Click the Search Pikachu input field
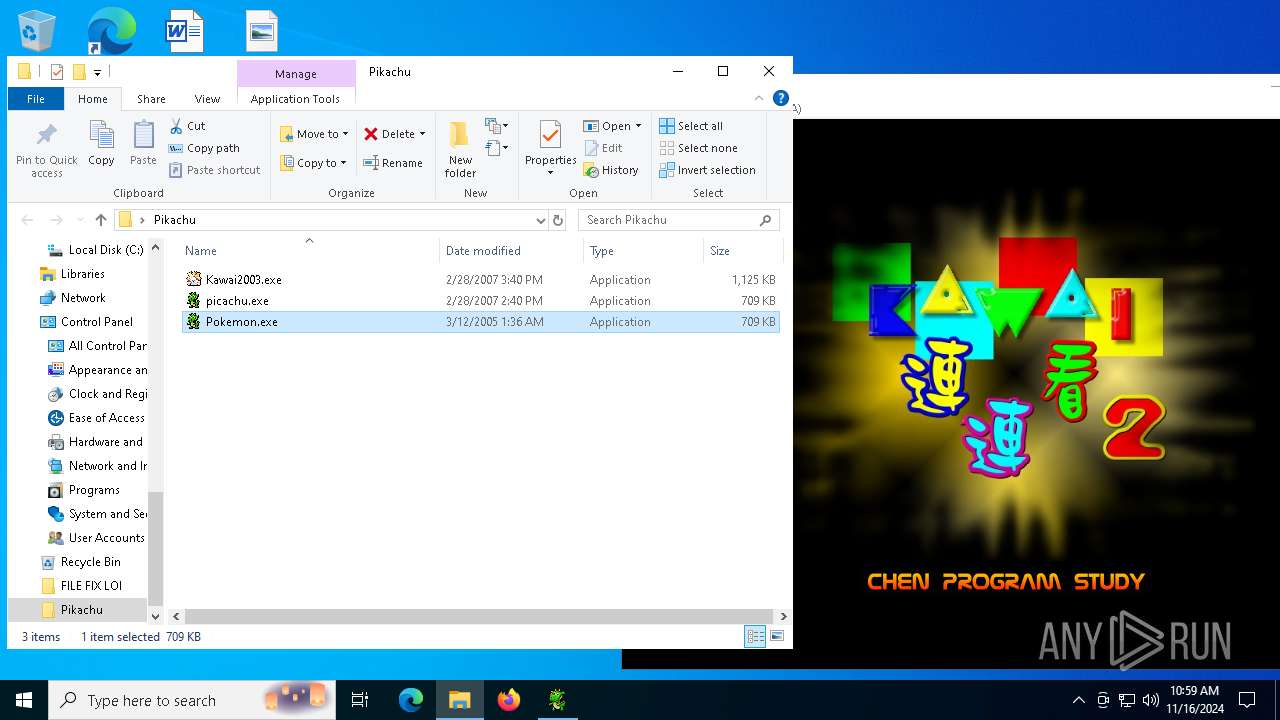 668,220
